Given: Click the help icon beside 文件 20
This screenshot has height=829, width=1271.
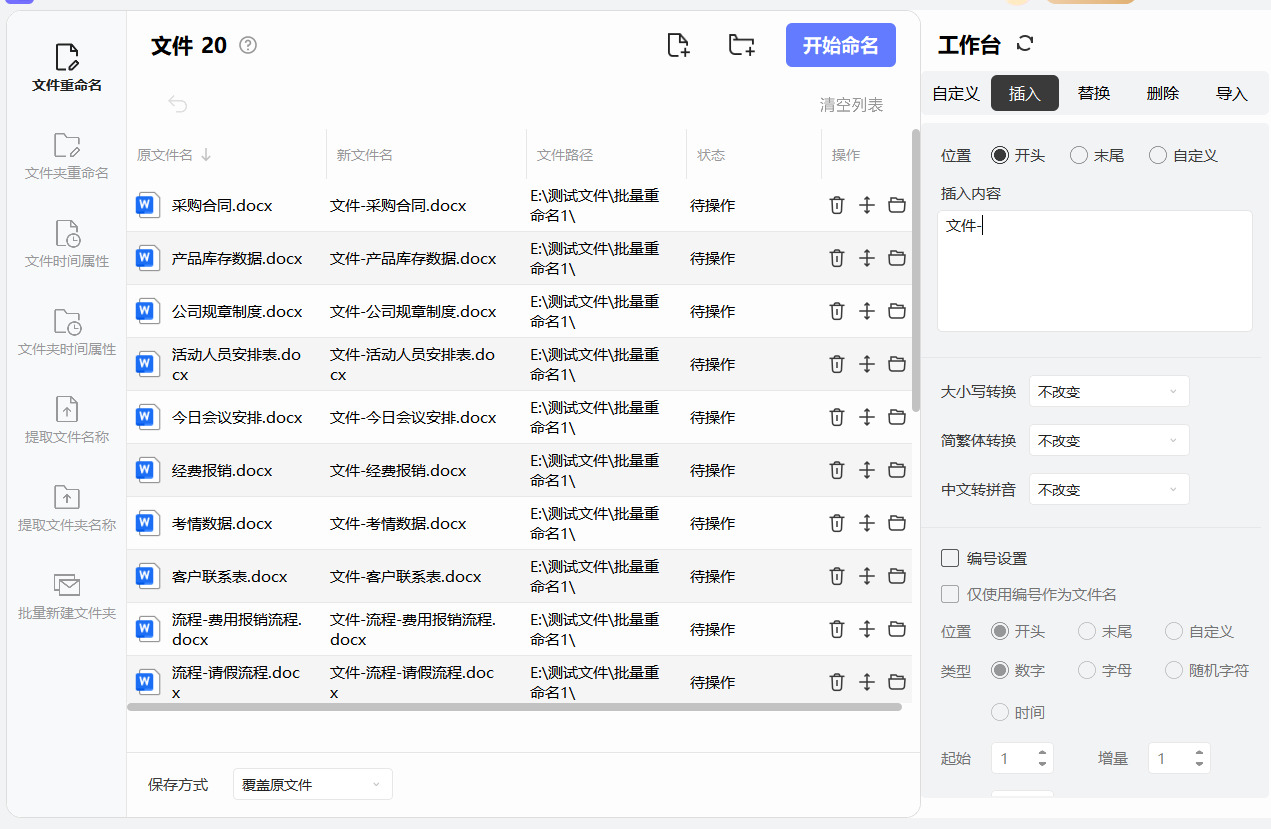Looking at the screenshot, I should [248, 45].
